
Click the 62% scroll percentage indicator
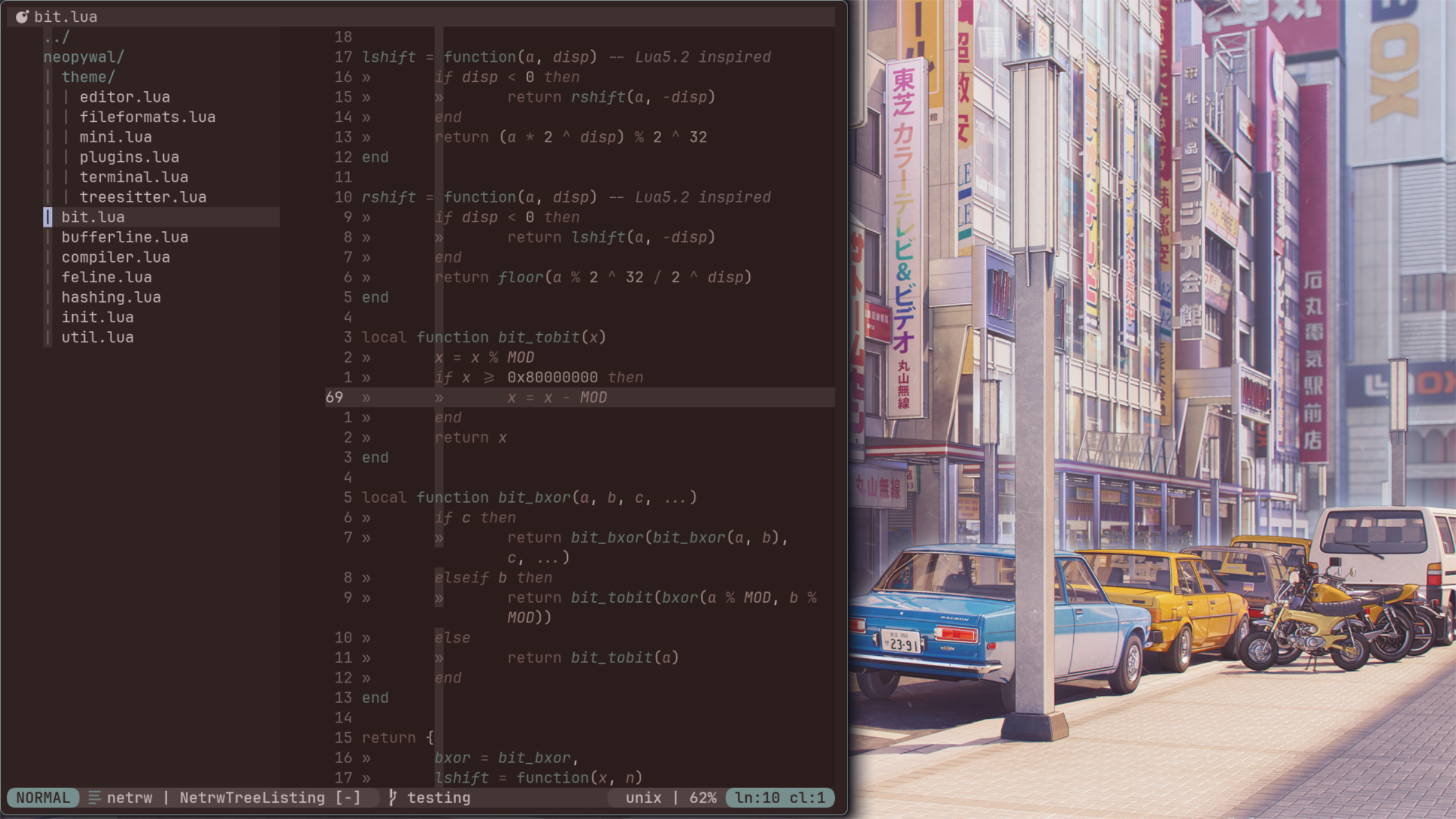tap(703, 797)
